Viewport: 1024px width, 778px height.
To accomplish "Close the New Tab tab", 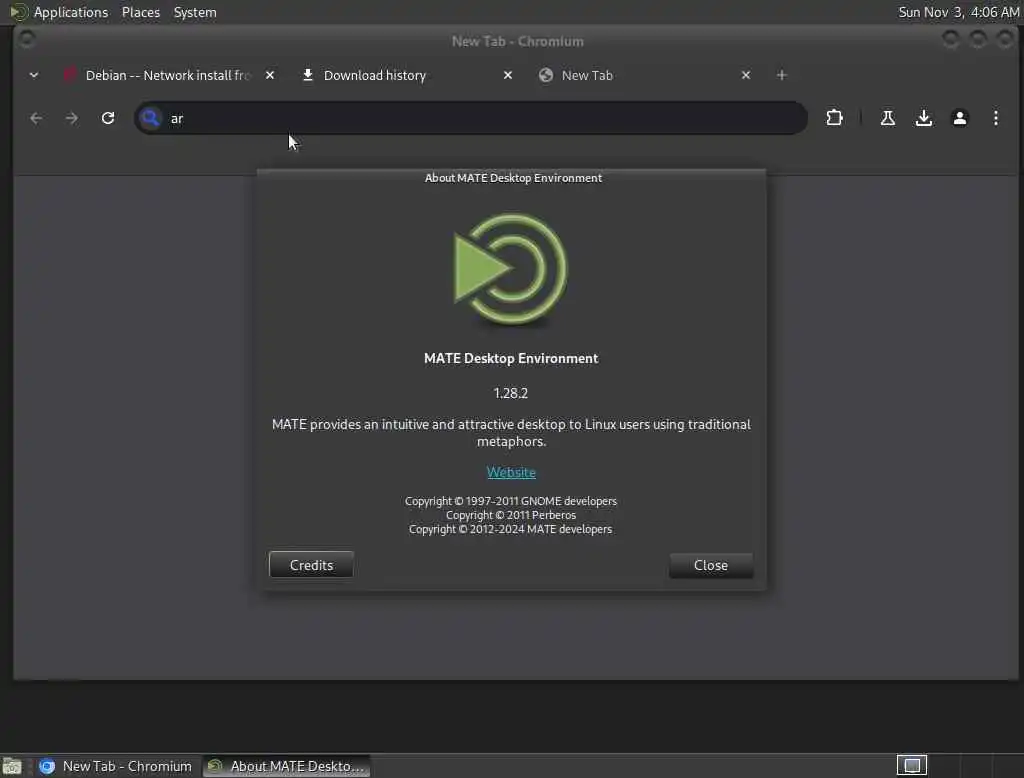I will (x=746, y=75).
